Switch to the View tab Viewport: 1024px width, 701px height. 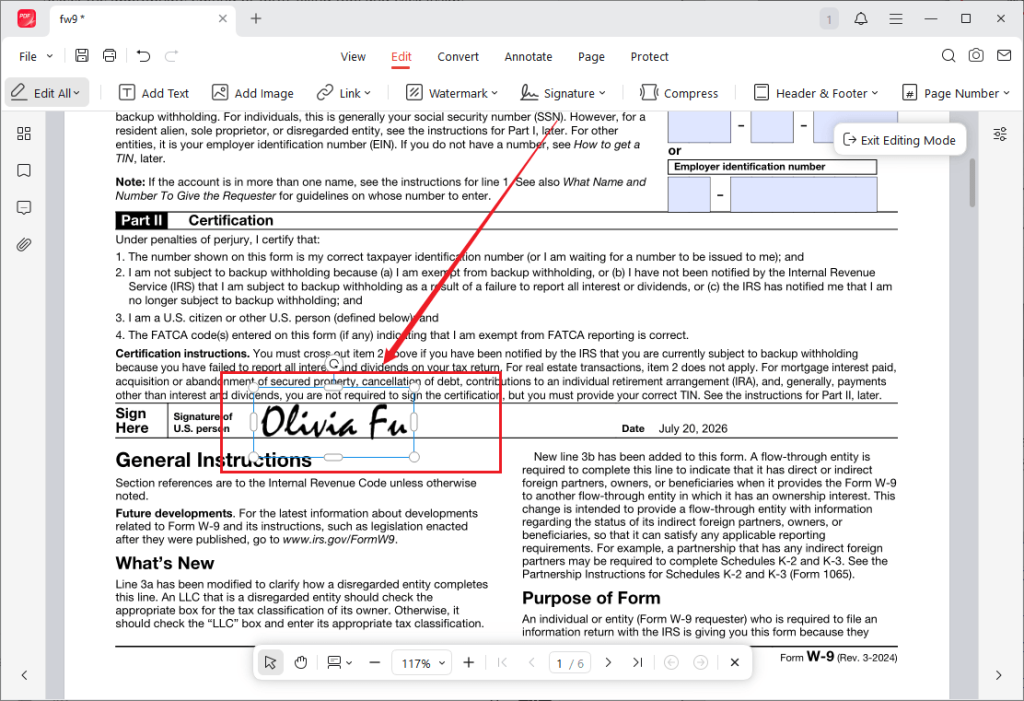[x=353, y=57]
